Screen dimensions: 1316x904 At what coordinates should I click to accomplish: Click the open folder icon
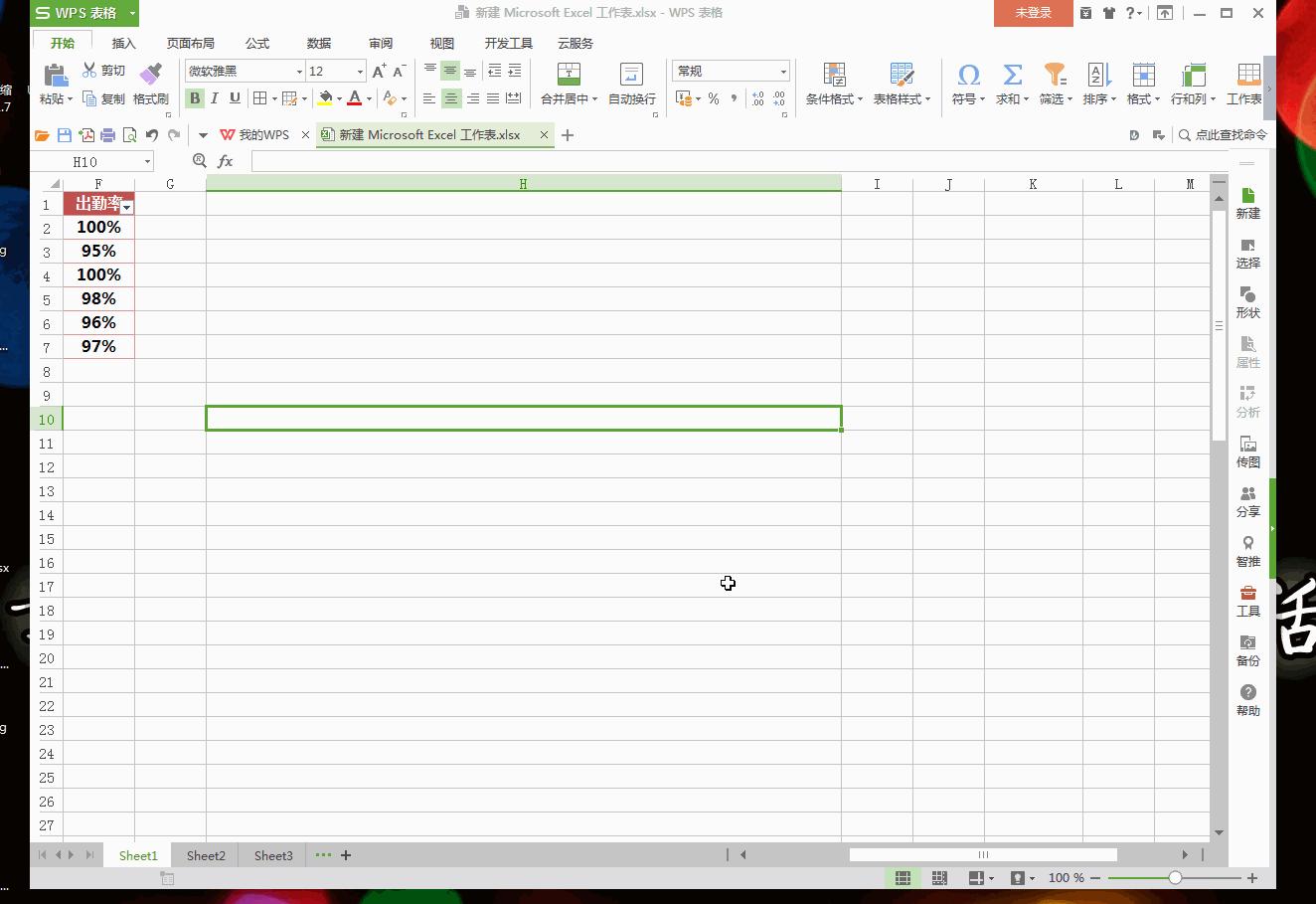(x=42, y=135)
